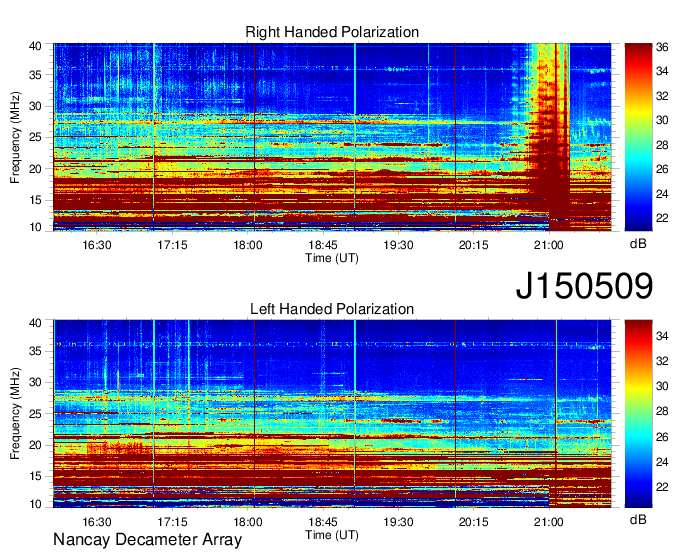The image size is (680, 552).
Task: Click the 20 MHz tick on top plot
Action: tap(35, 169)
